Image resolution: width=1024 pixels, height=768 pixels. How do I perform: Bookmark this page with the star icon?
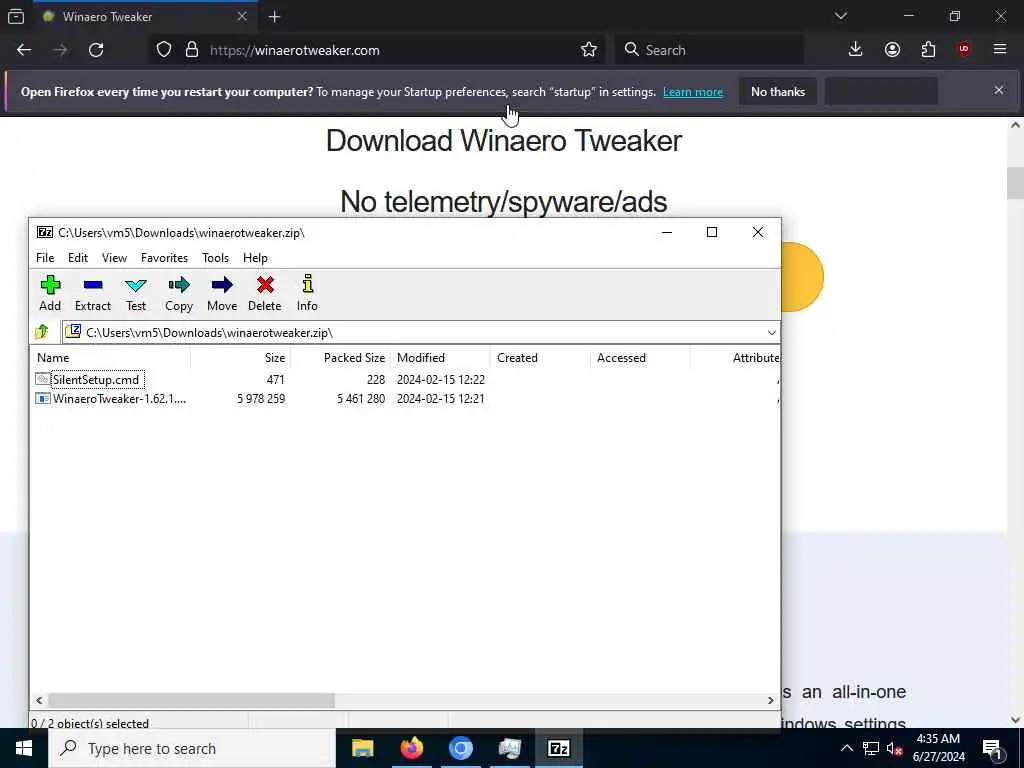588,50
